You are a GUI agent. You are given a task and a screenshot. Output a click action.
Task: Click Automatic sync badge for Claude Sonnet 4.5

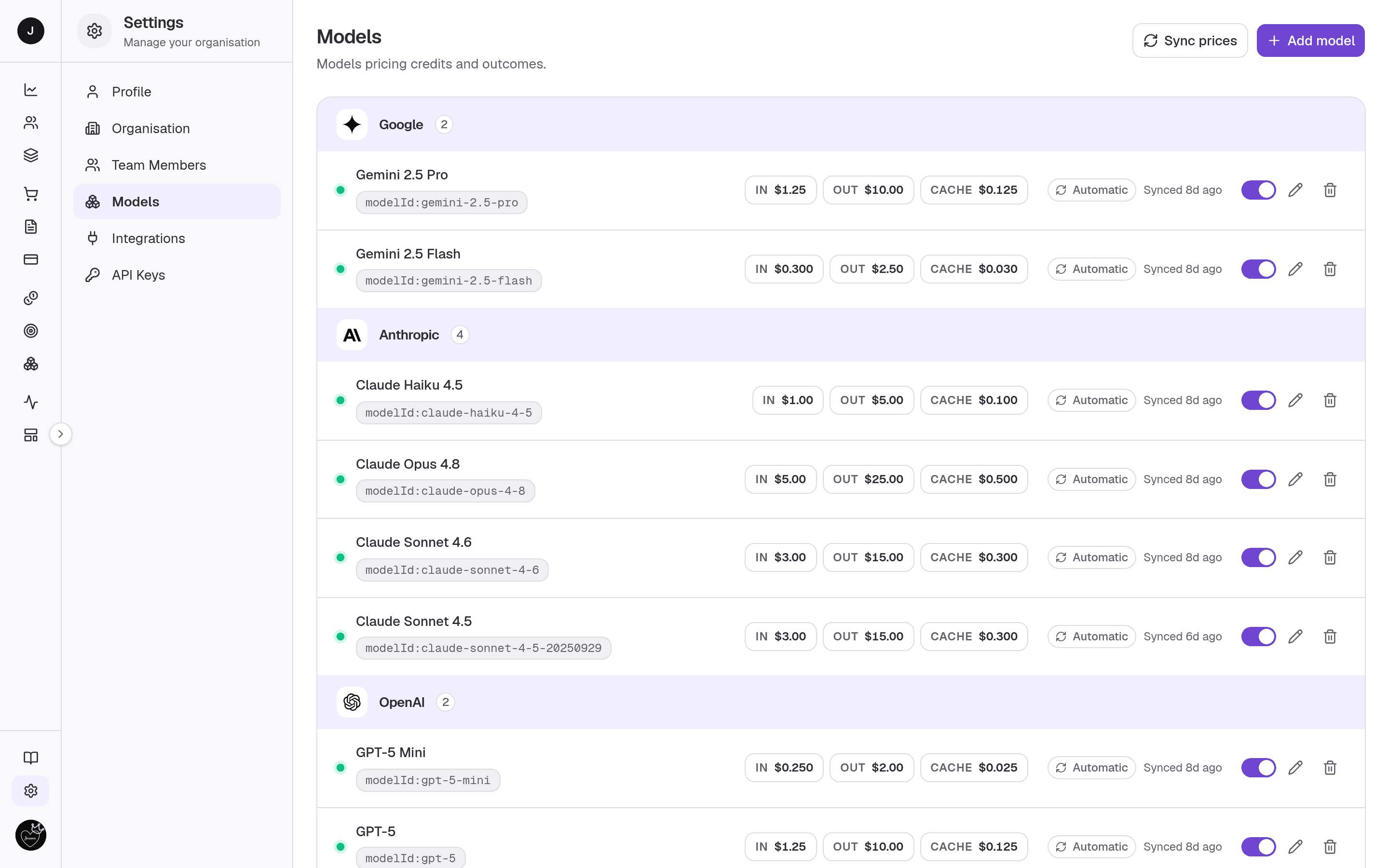(x=1091, y=637)
